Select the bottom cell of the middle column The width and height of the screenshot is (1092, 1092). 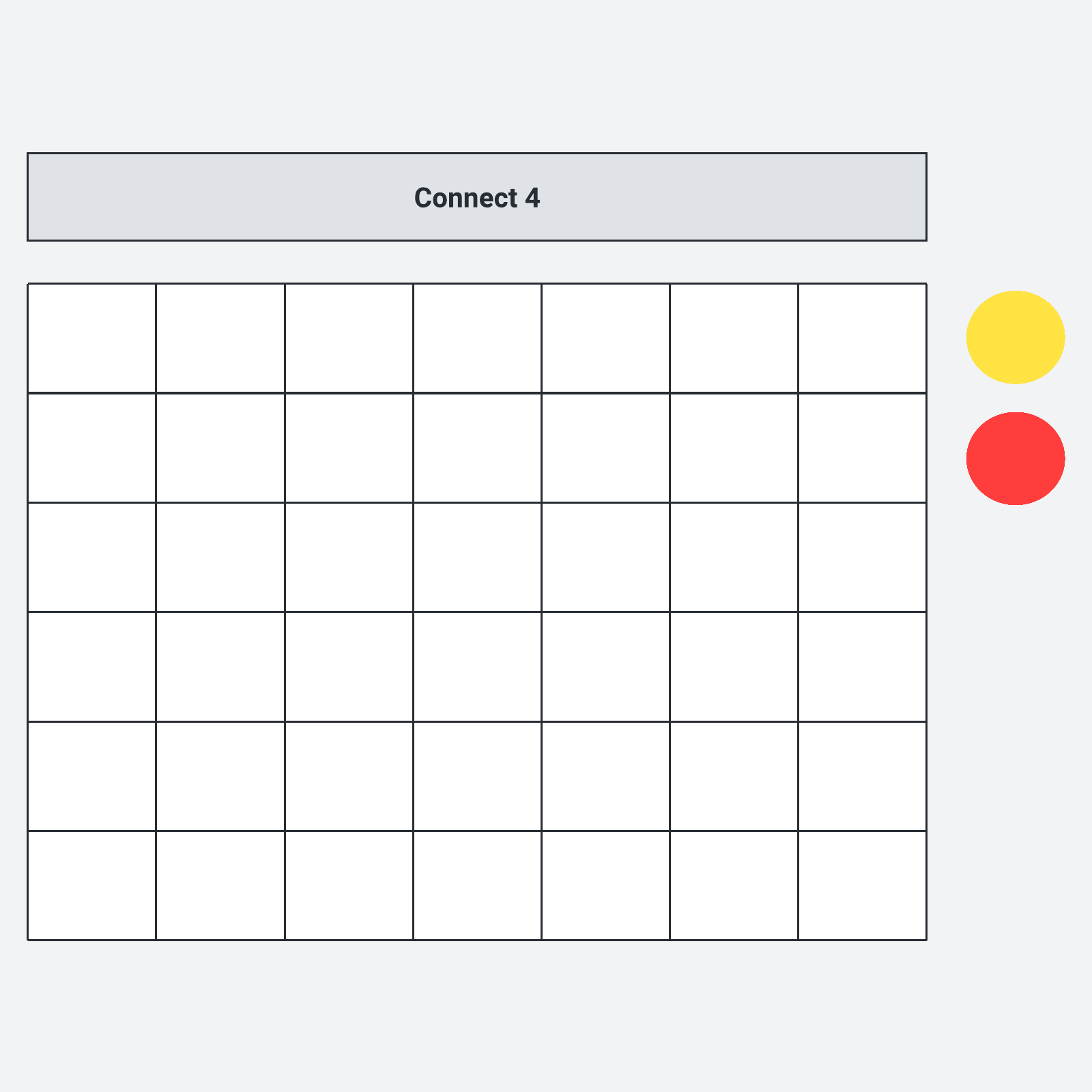[477, 885]
